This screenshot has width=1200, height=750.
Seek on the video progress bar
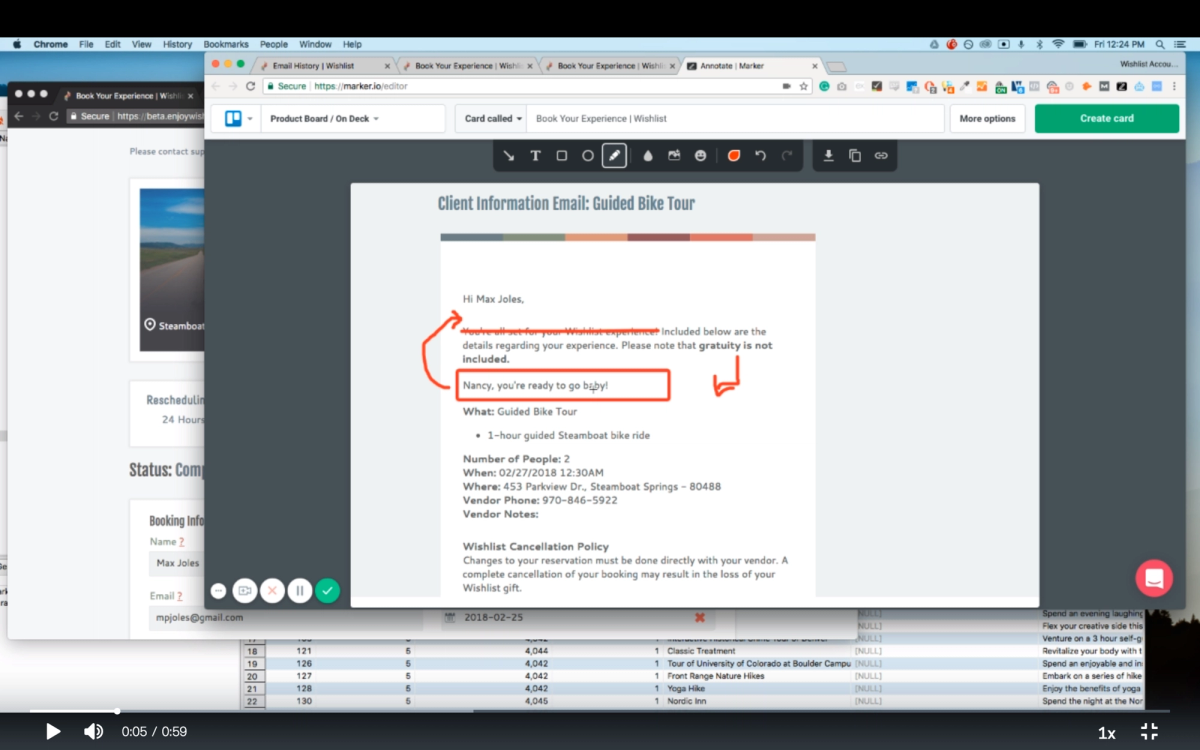(600, 711)
